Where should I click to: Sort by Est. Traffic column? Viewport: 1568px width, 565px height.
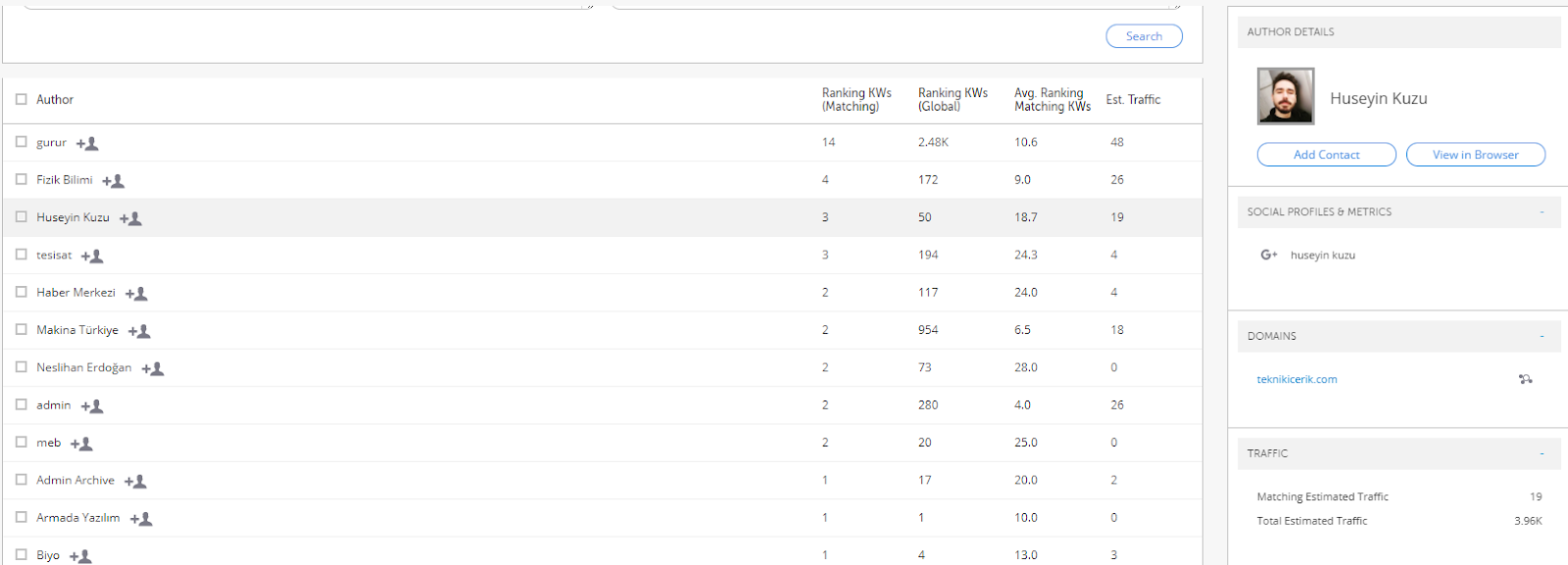tap(1133, 100)
